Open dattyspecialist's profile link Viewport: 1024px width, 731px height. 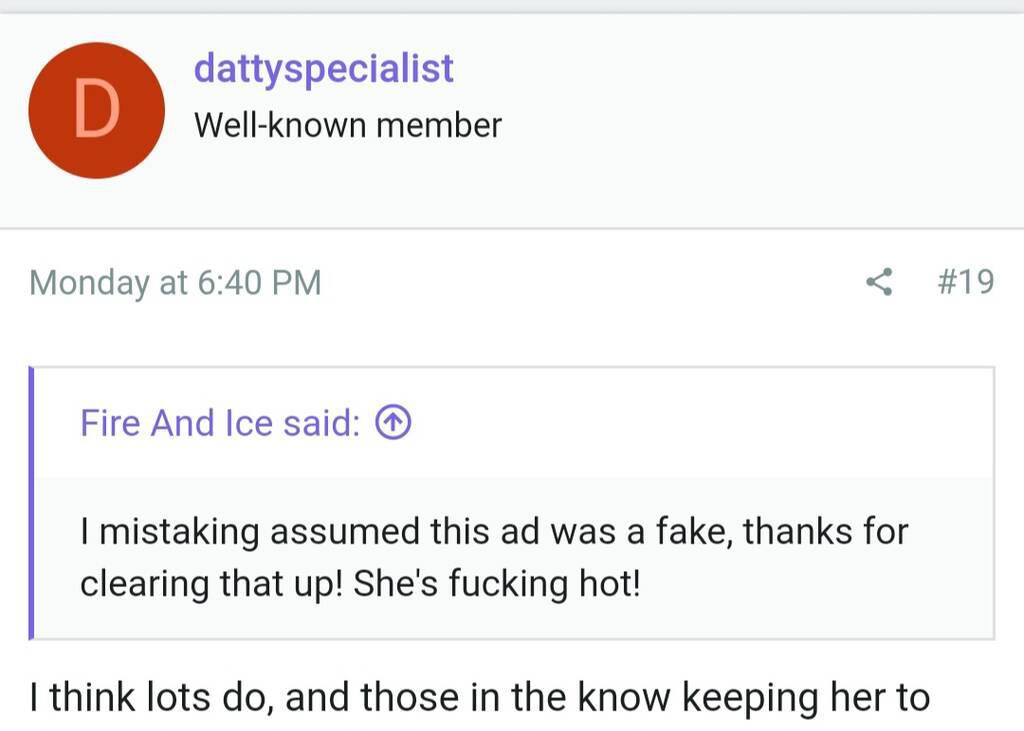tap(323, 69)
